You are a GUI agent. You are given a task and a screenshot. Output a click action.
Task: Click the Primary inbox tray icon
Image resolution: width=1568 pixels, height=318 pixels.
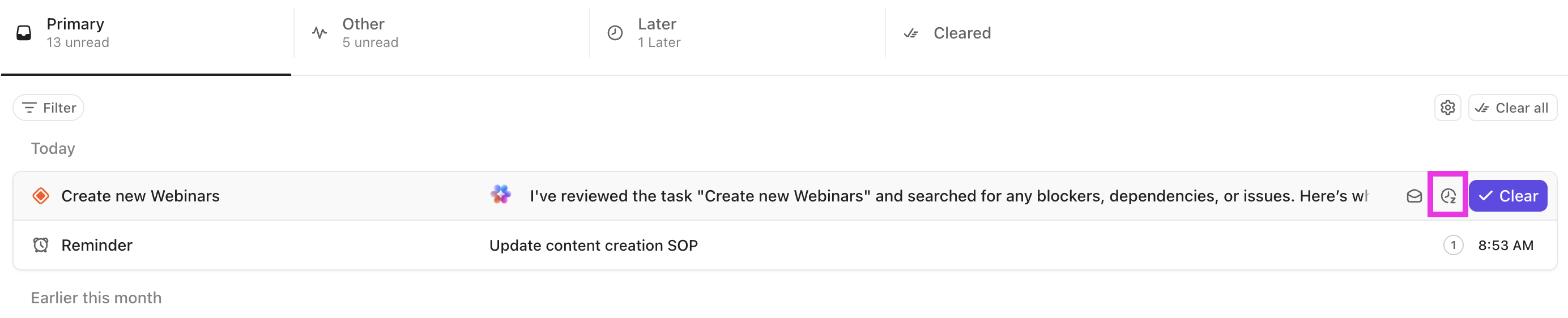point(24,33)
